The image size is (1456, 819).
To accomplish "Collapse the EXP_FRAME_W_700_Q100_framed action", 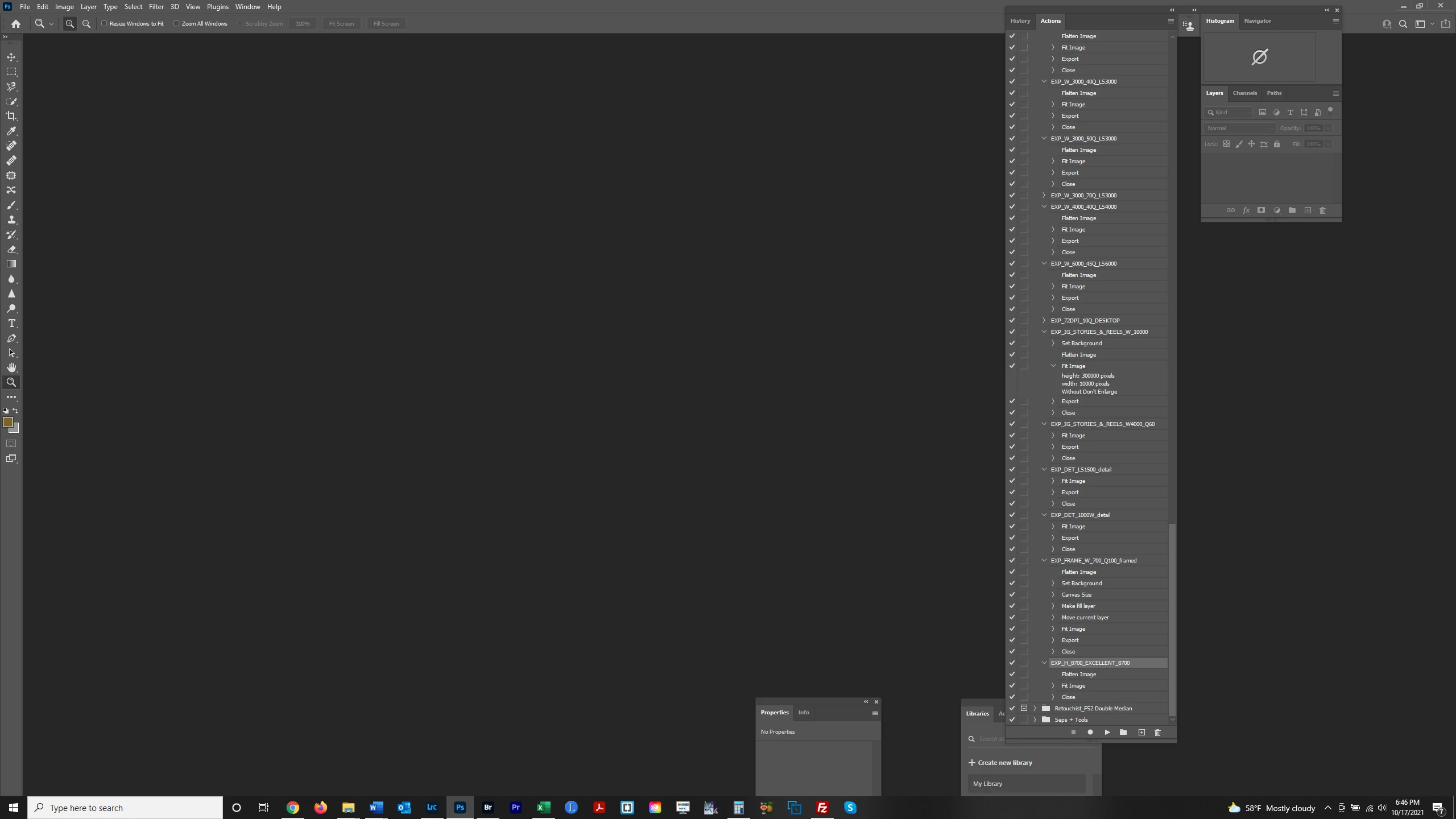I will pyautogui.click(x=1044, y=561).
